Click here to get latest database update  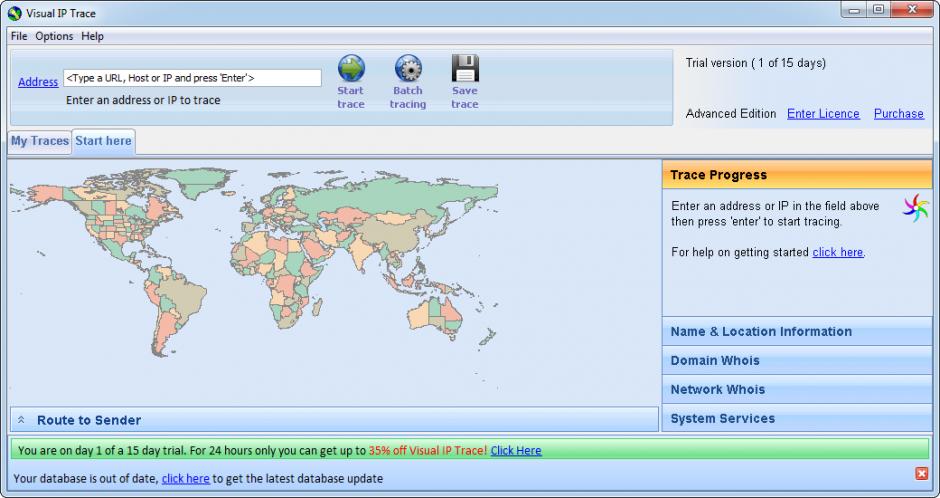186,479
